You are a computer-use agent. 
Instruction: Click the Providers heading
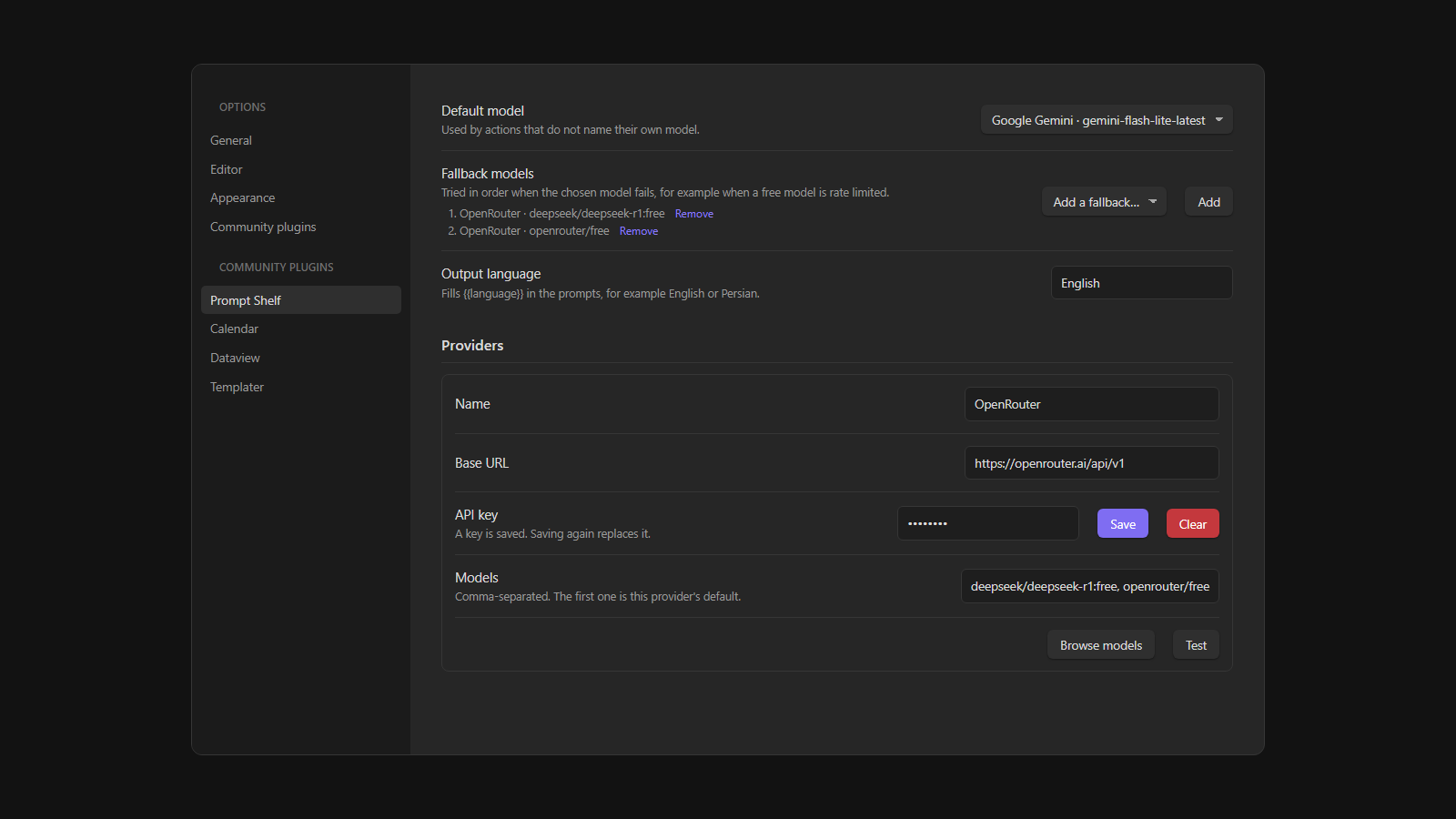pyautogui.click(x=472, y=346)
